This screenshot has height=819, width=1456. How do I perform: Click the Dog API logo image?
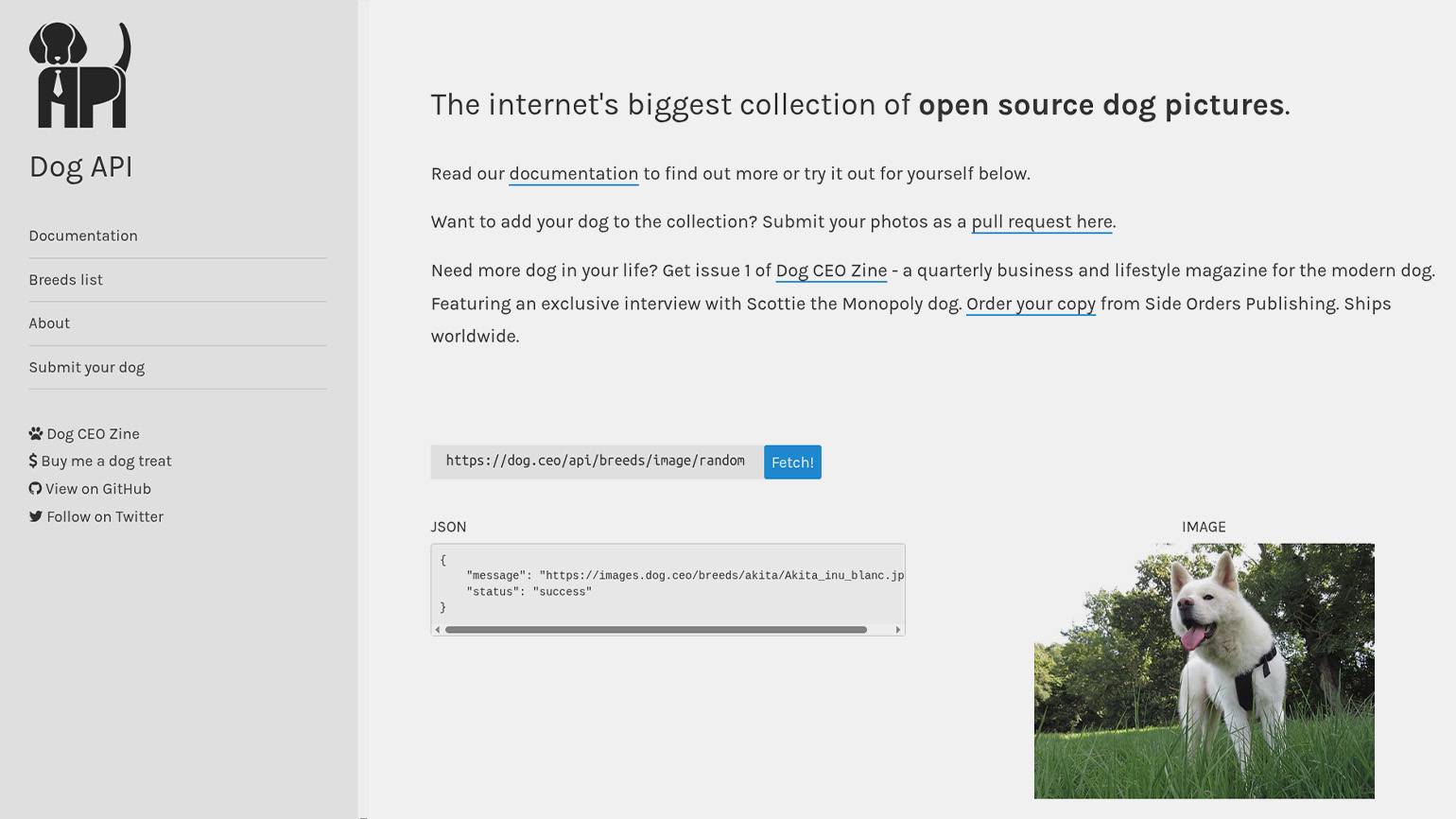pos(80,76)
